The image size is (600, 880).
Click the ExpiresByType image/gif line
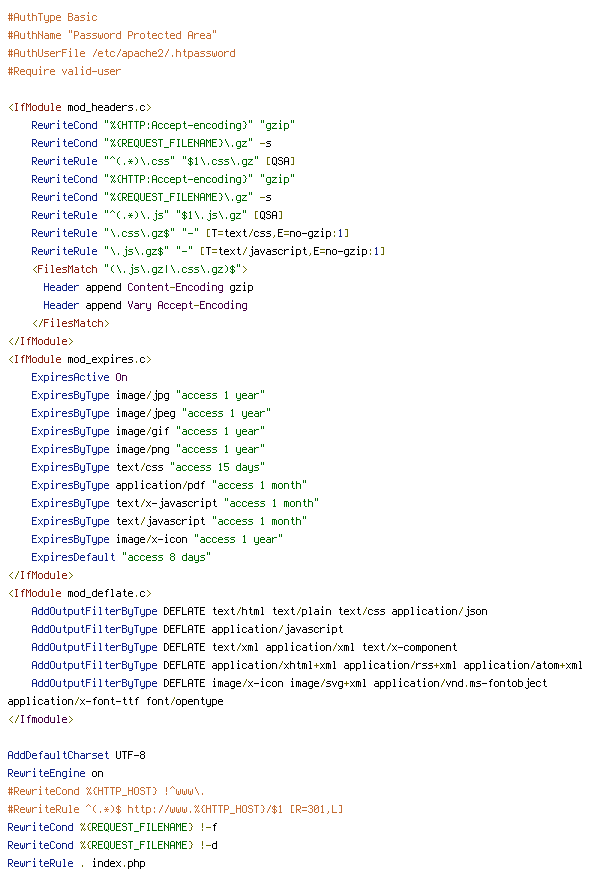click(148, 431)
